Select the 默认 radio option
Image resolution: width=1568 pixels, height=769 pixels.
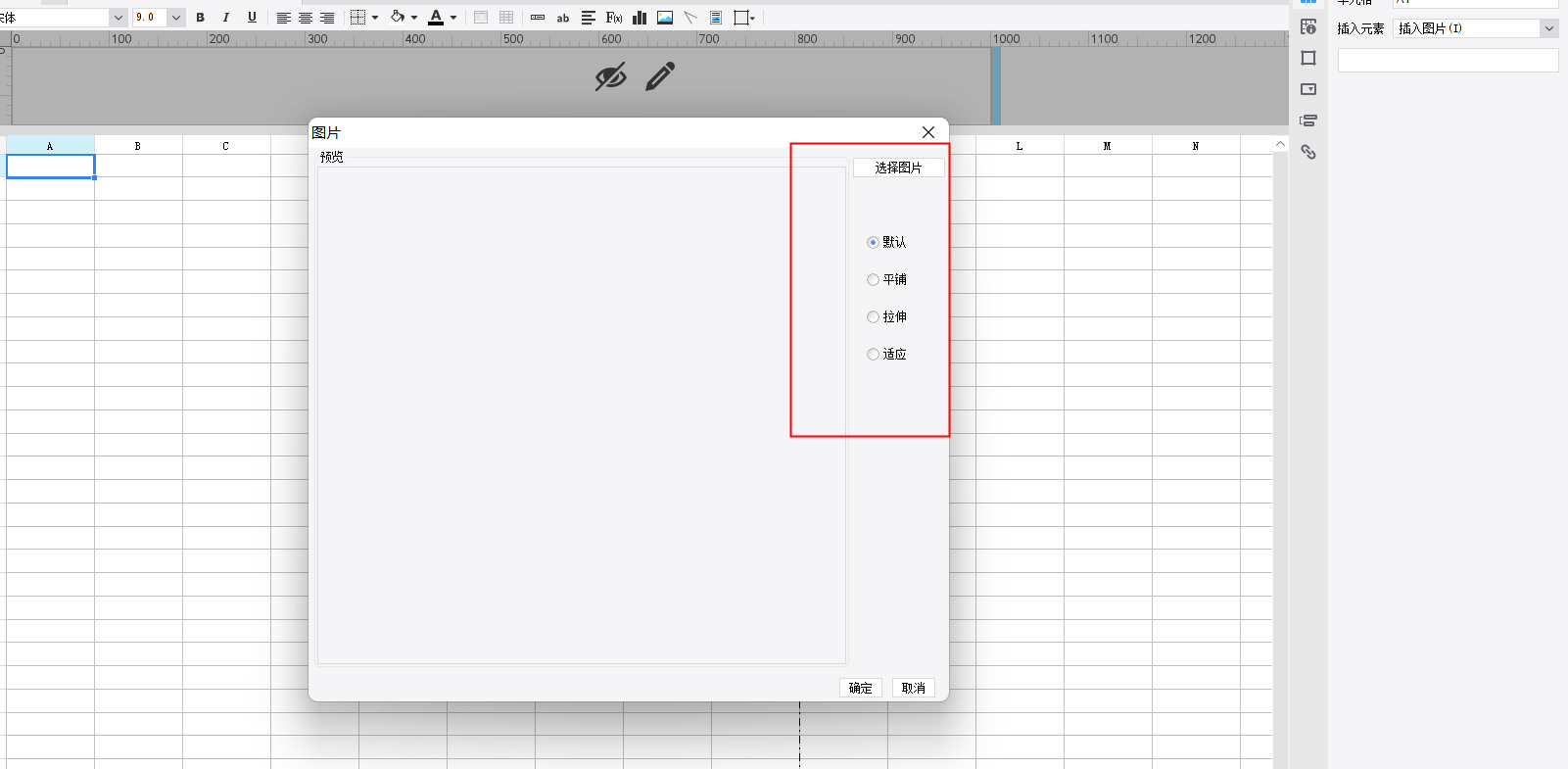[x=873, y=242]
